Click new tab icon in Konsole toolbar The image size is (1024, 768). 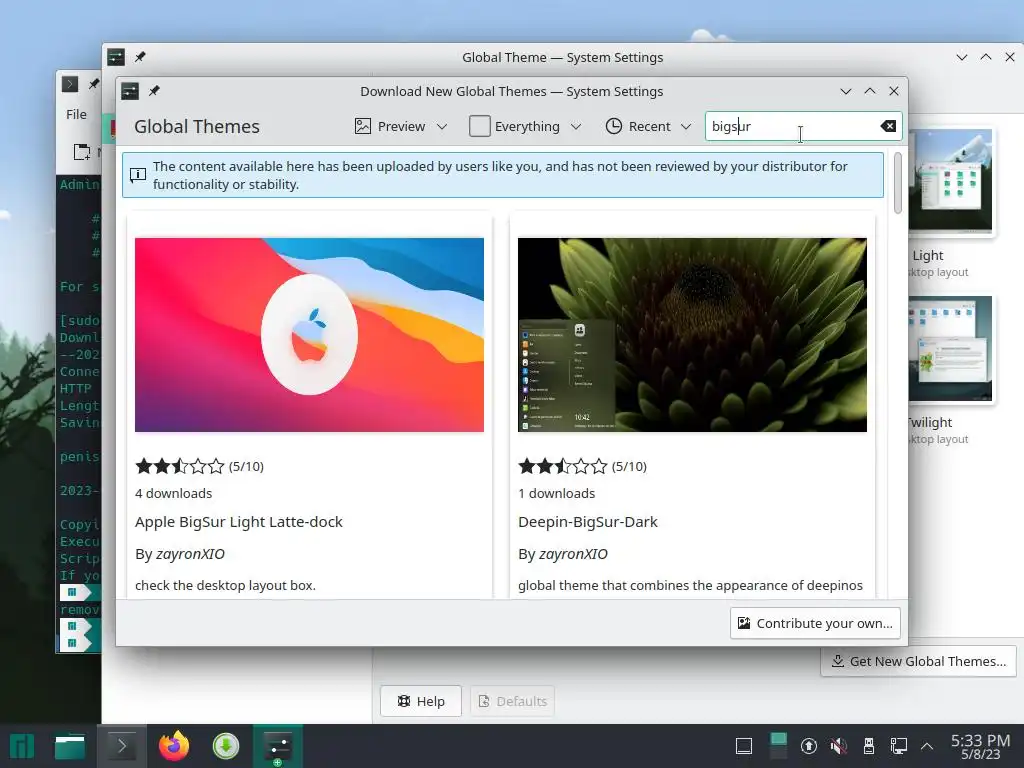[x=82, y=152]
